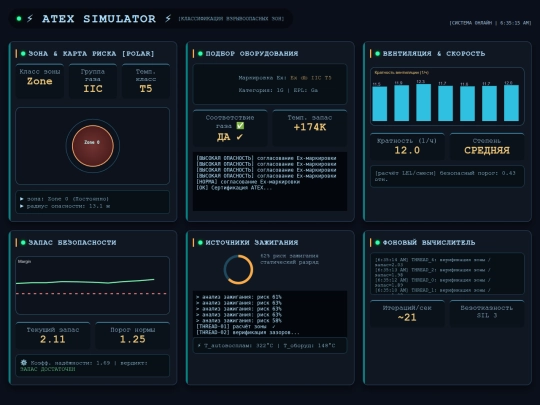Click the 'Кратность вентиляции' chart title
The height and width of the screenshot is (405, 540).
(402, 73)
